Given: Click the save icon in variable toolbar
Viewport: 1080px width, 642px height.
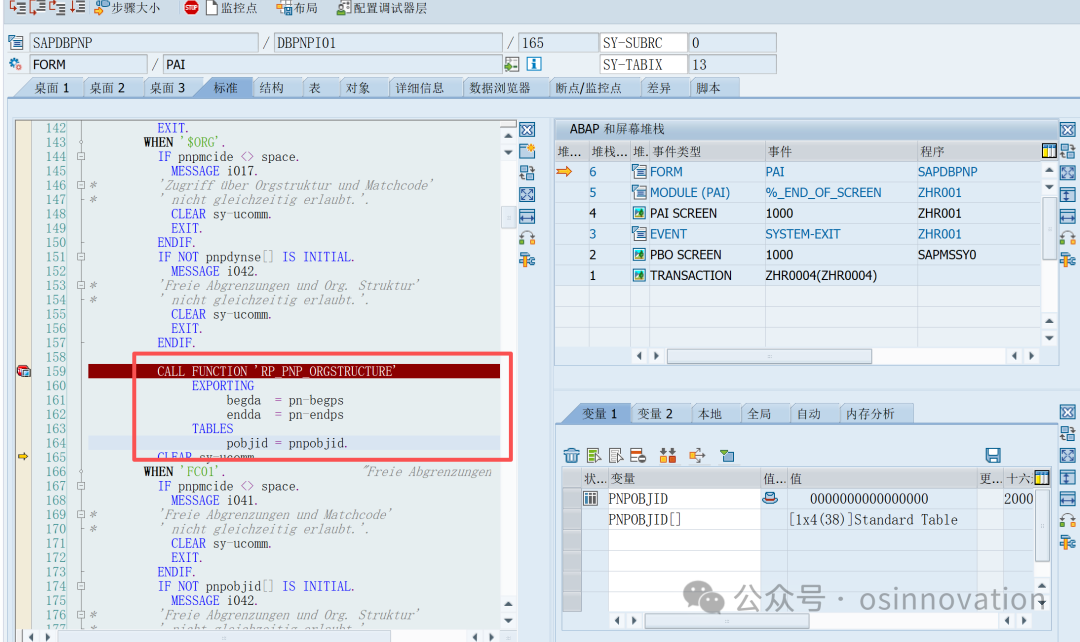Looking at the screenshot, I should tap(993, 455).
